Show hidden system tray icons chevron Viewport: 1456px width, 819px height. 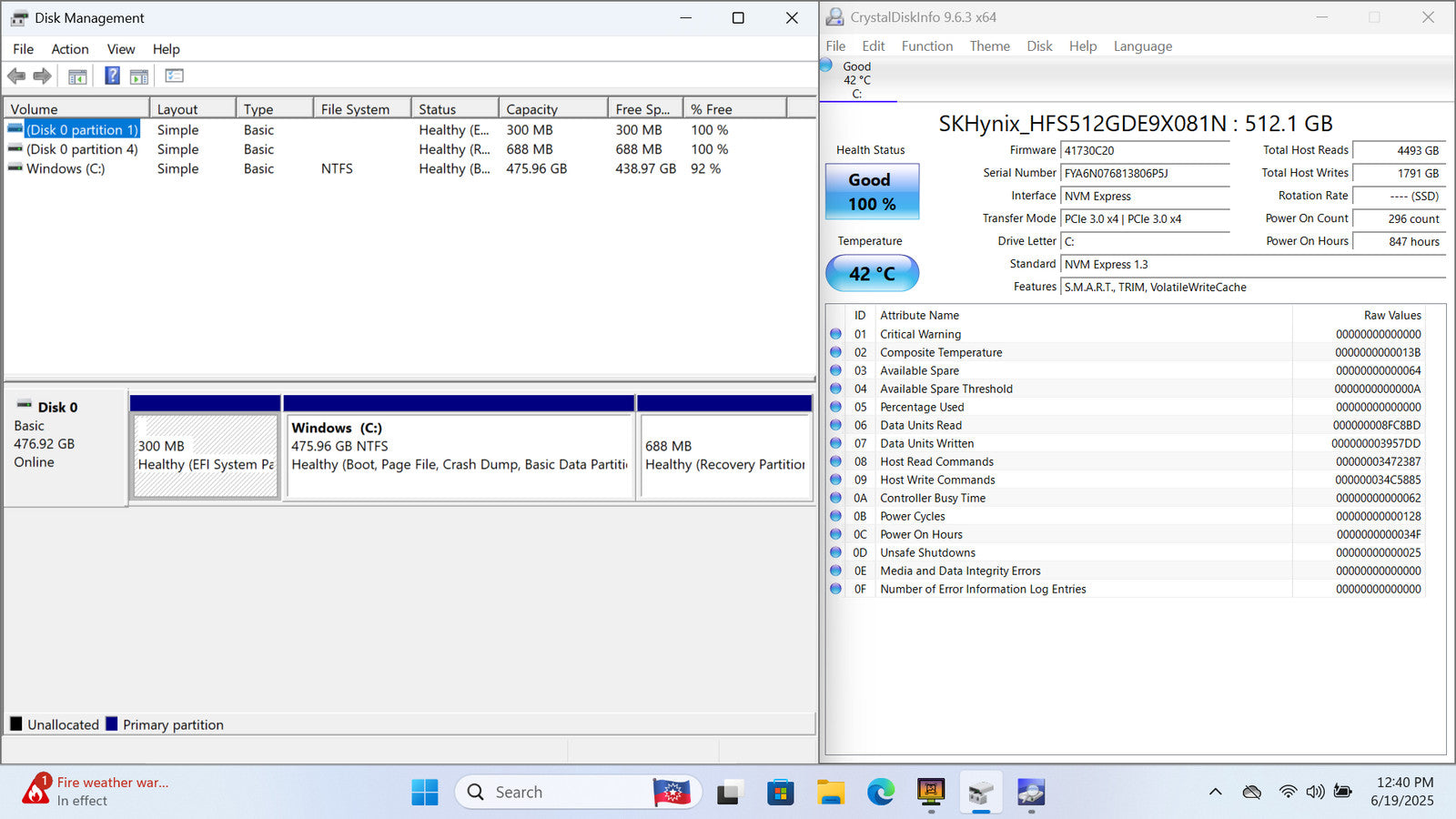click(1215, 793)
